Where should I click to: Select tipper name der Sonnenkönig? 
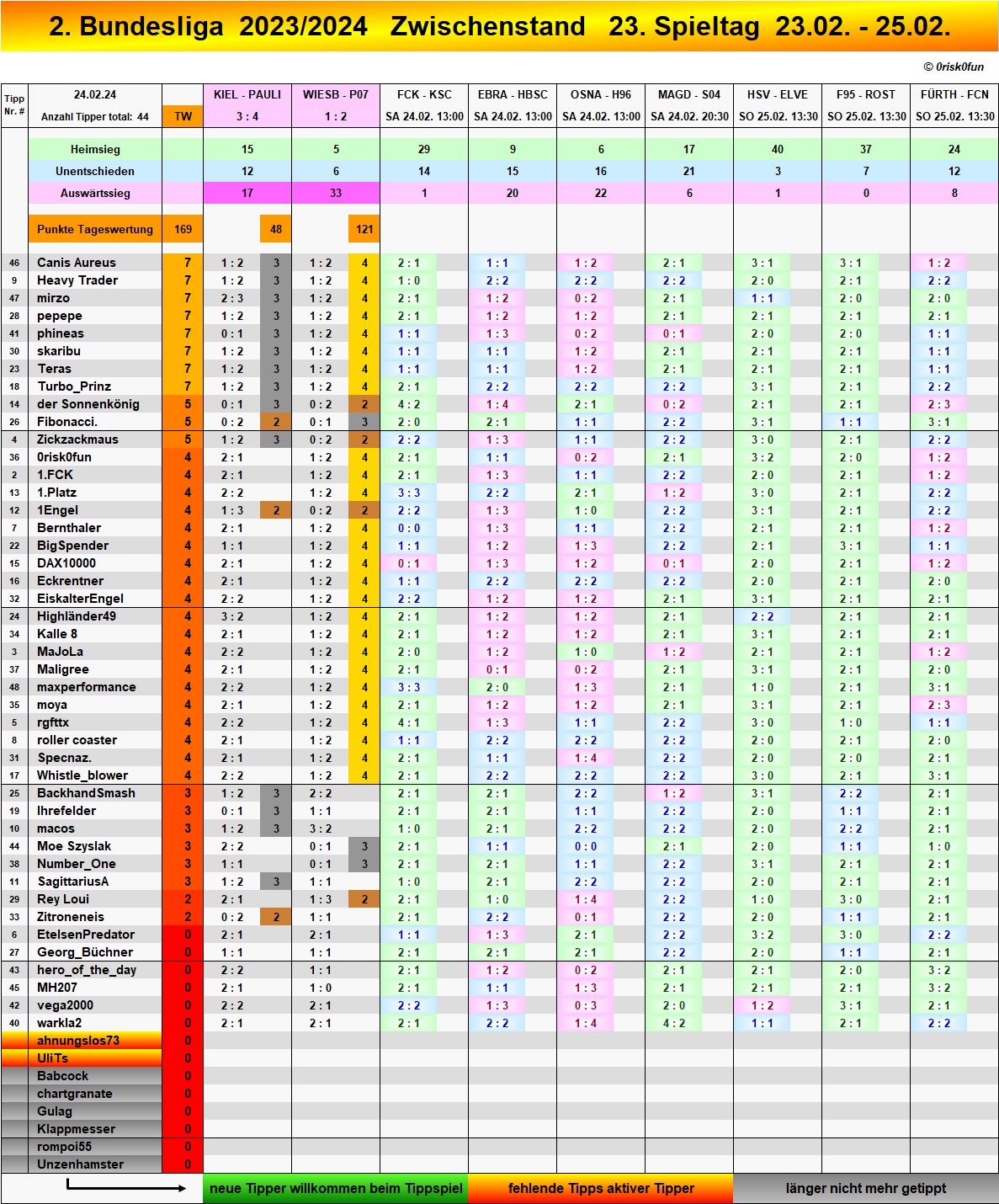[x=88, y=404]
